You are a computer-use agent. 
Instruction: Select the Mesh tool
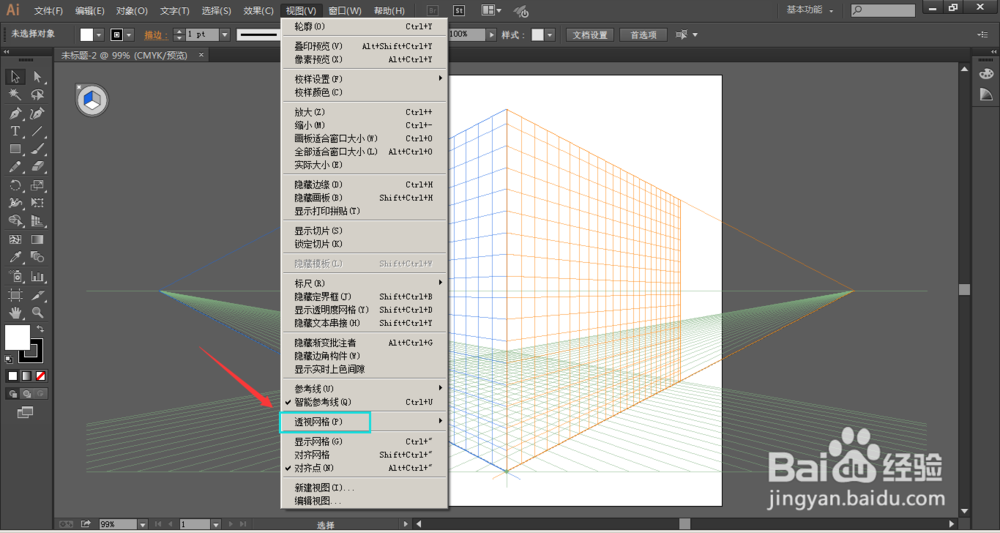point(15,240)
